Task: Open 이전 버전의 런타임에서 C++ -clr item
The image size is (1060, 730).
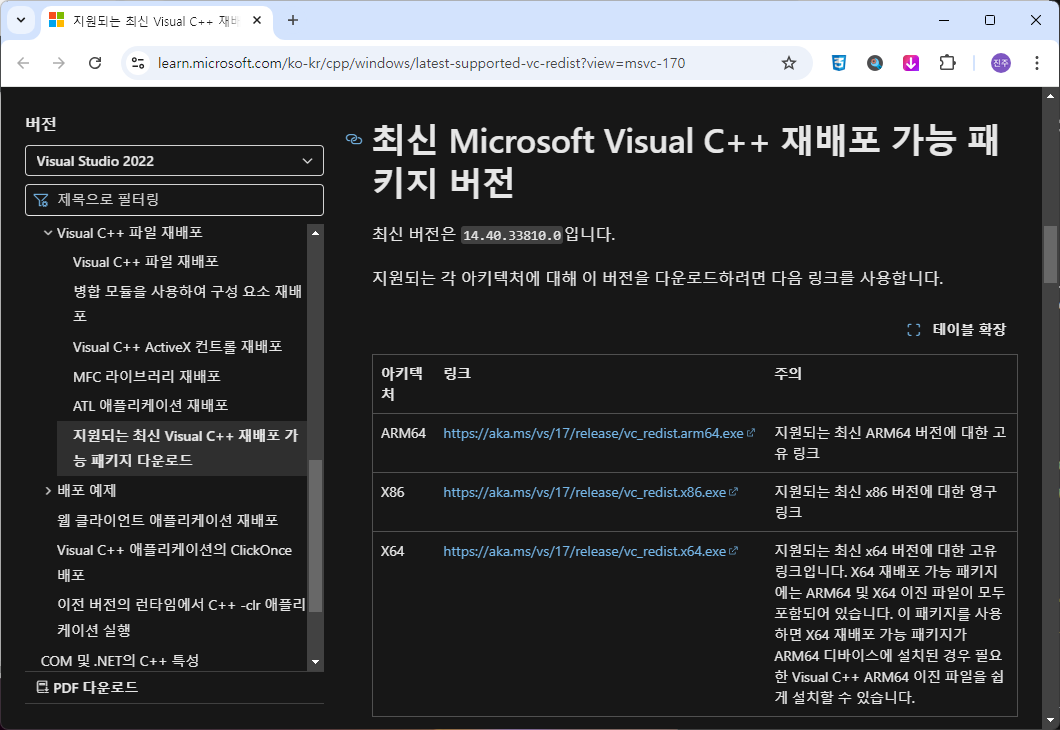Action: coord(181,617)
